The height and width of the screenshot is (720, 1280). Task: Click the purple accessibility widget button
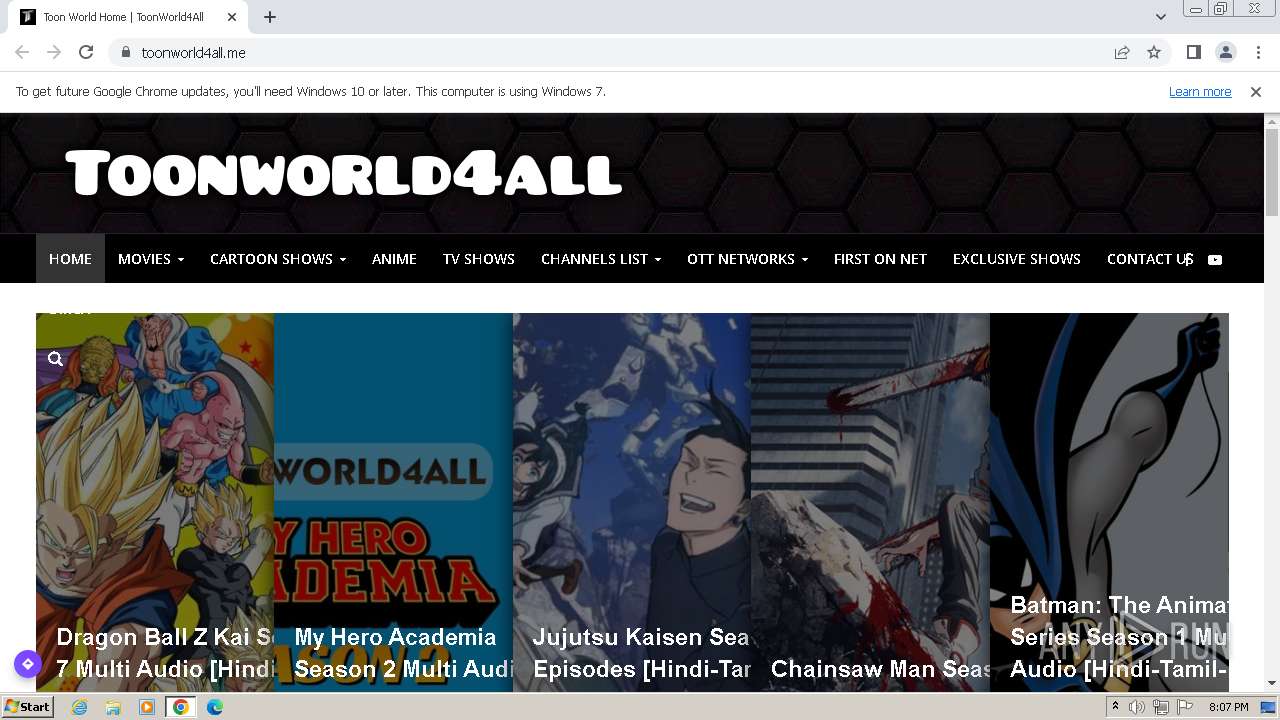(x=27, y=663)
